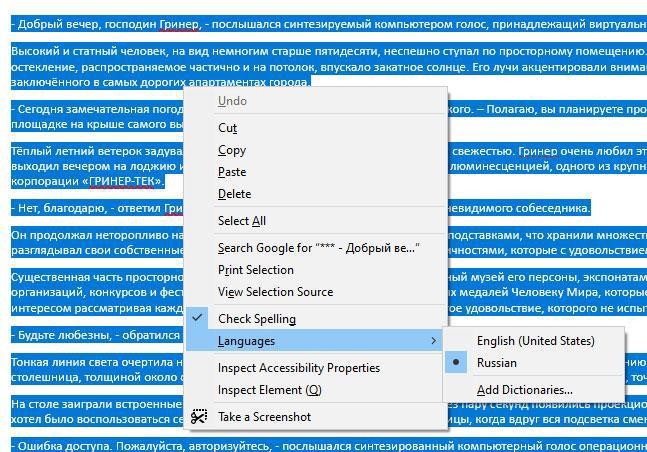Click the bottom line starting "Ошибка доступа"

click(x=100, y=443)
